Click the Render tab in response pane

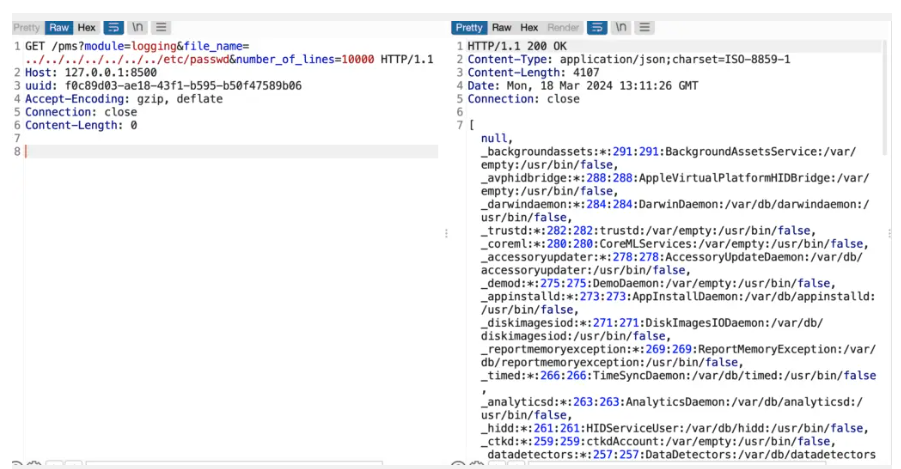pos(563,27)
